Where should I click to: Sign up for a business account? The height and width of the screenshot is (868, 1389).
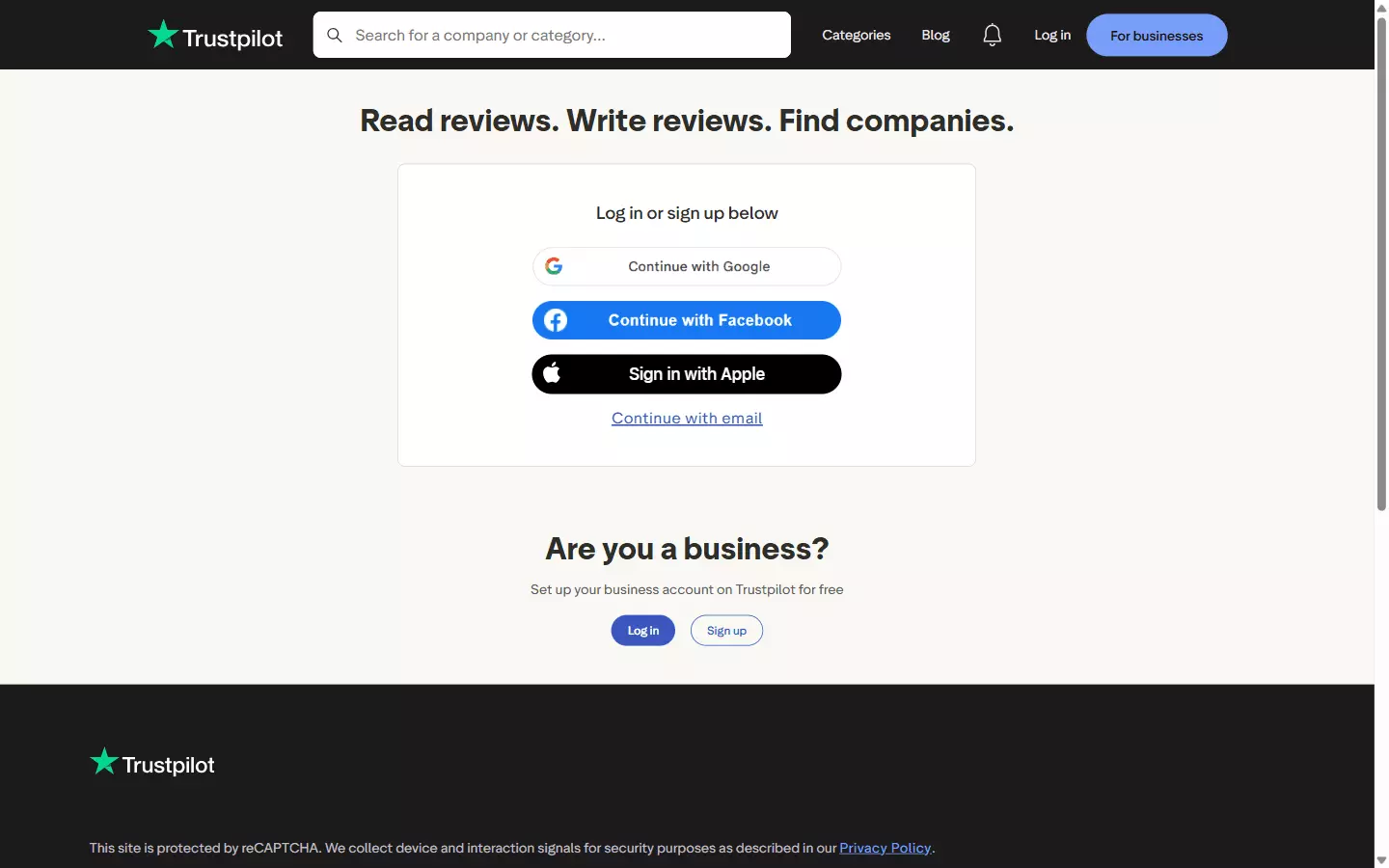[726, 631]
